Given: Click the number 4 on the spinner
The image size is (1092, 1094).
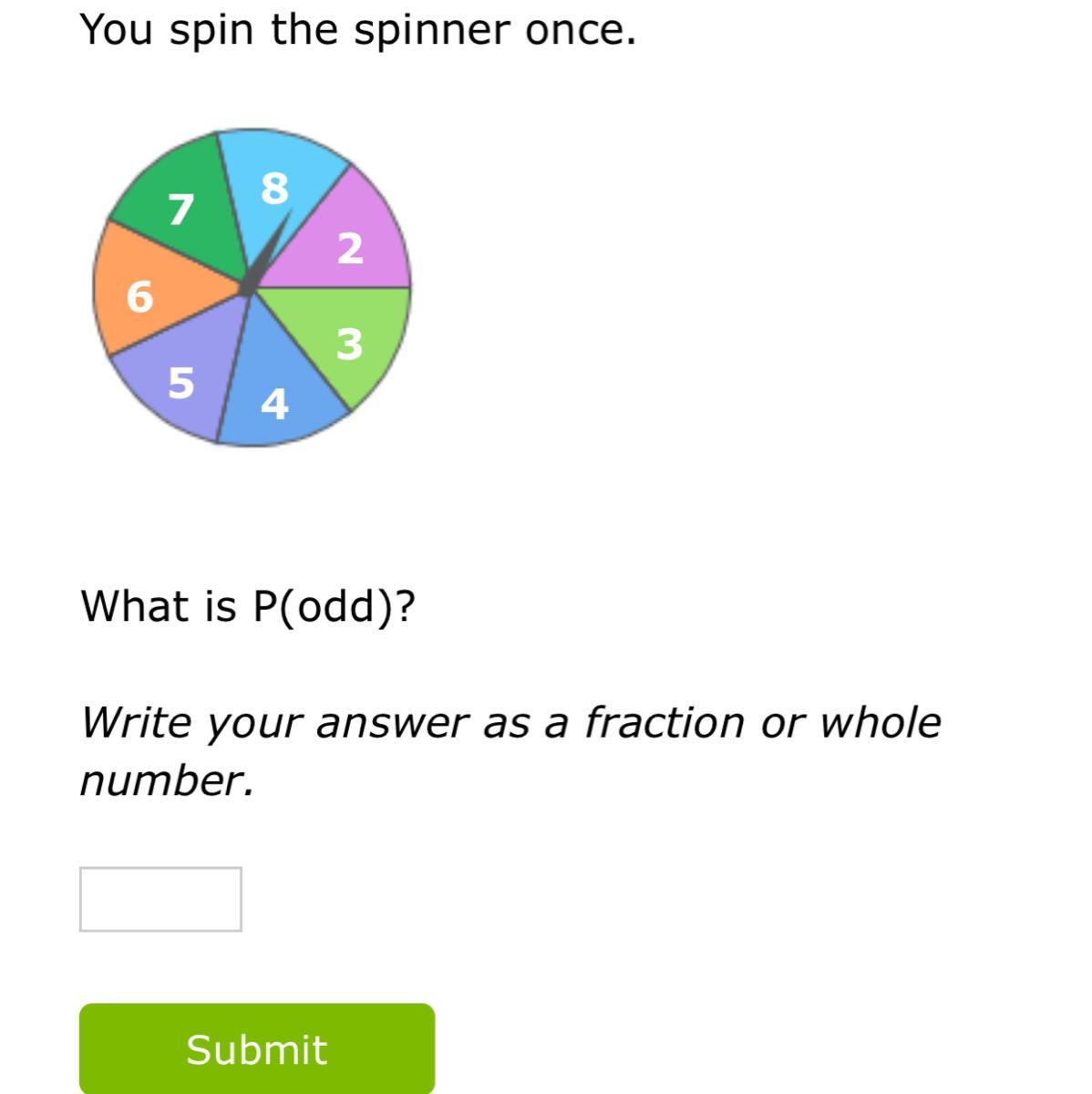Looking at the screenshot, I should click(x=274, y=403).
